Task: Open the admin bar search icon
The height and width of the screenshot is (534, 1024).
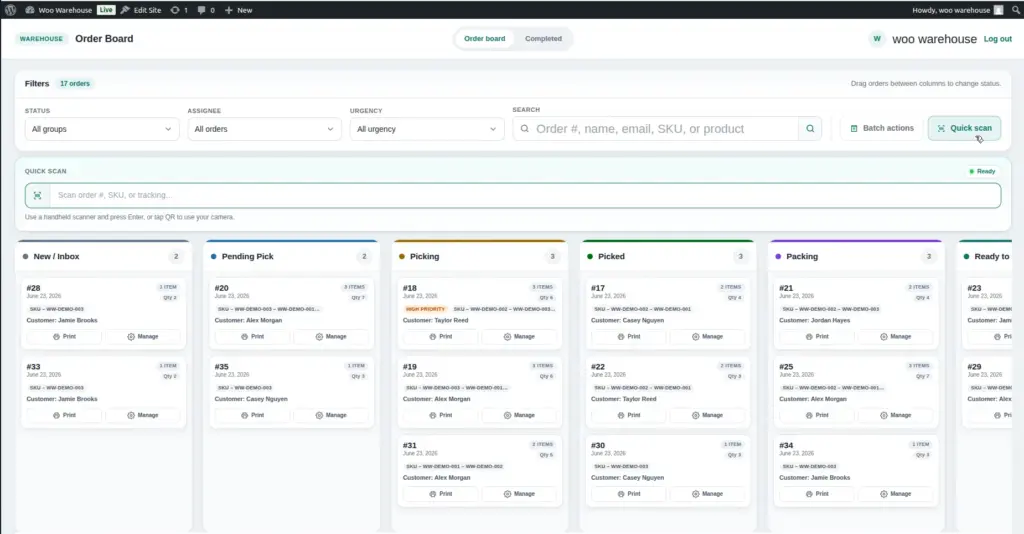Action: point(1016,10)
